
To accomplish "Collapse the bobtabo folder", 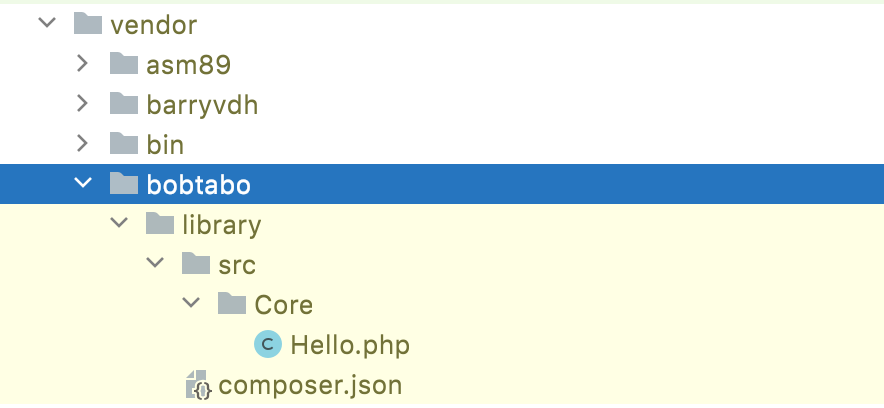I will [x=84, y=184].
